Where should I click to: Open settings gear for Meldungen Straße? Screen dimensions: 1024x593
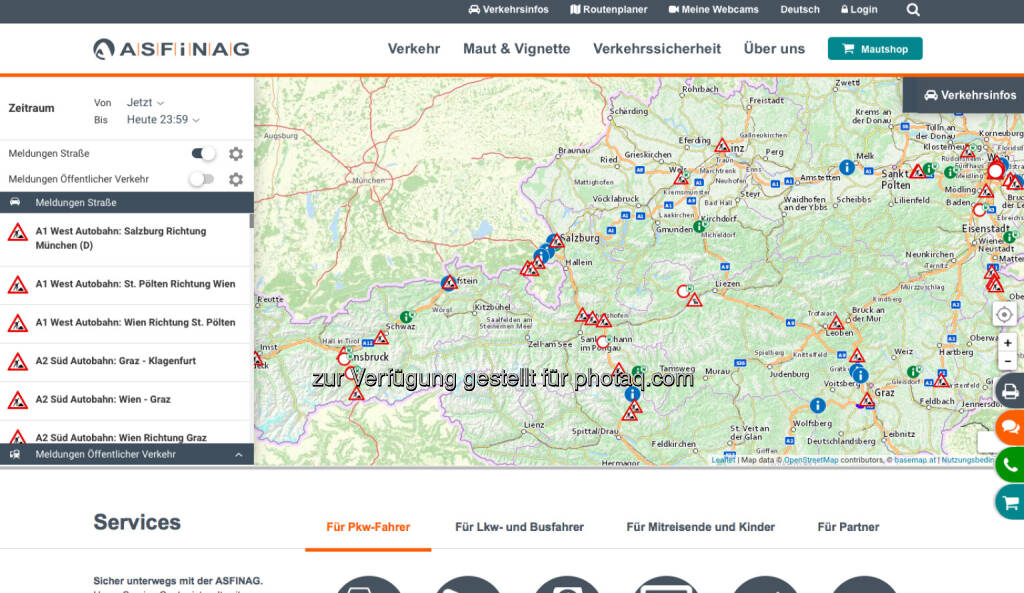coord(236,153)
